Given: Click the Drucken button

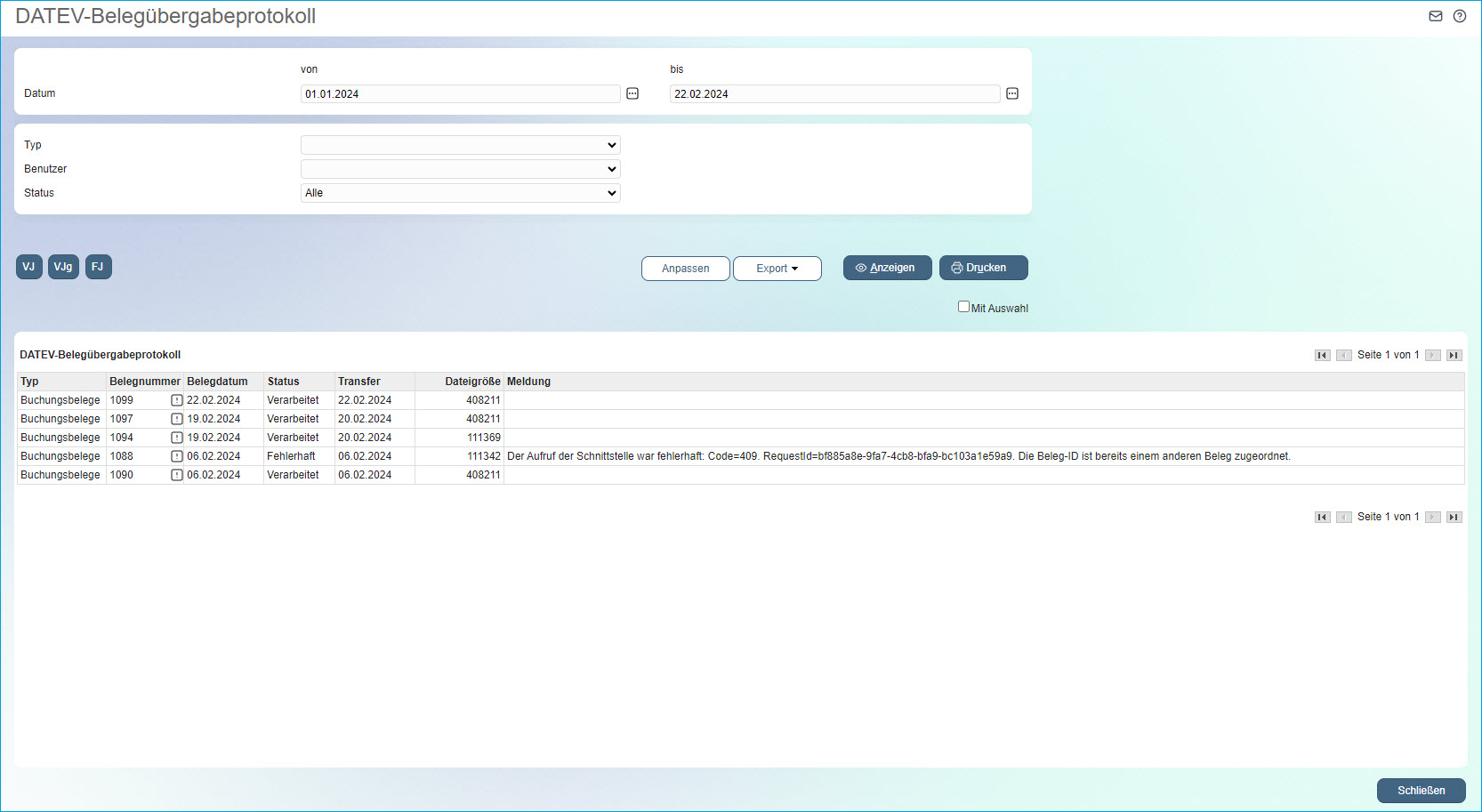Looking at the screenshot, I should tap(984, 268).
